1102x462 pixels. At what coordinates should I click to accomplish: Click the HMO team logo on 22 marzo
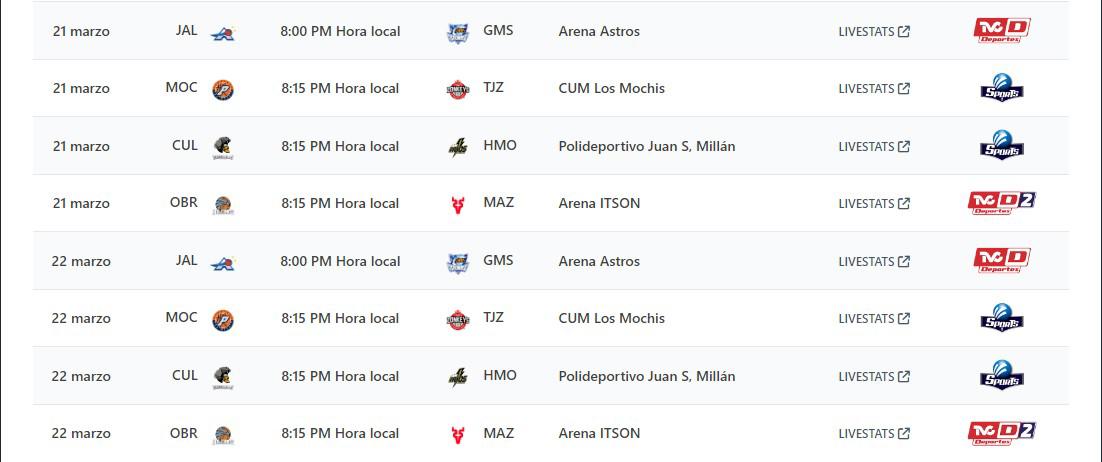click(x=458, y=377)
